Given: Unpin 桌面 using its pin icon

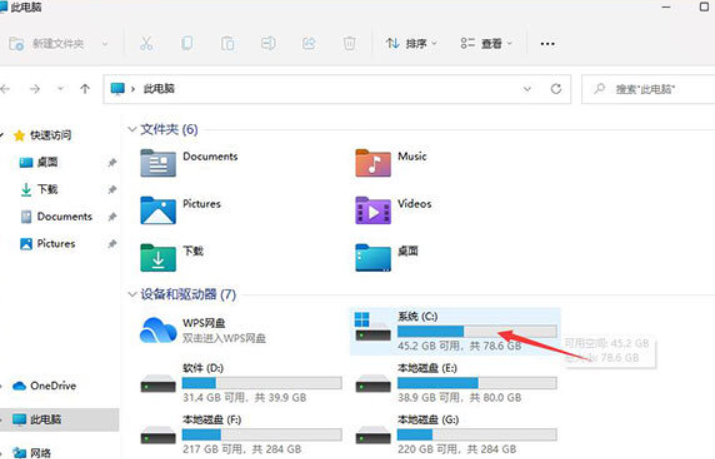Looking at the screenshot, I should tap(112, 162).
